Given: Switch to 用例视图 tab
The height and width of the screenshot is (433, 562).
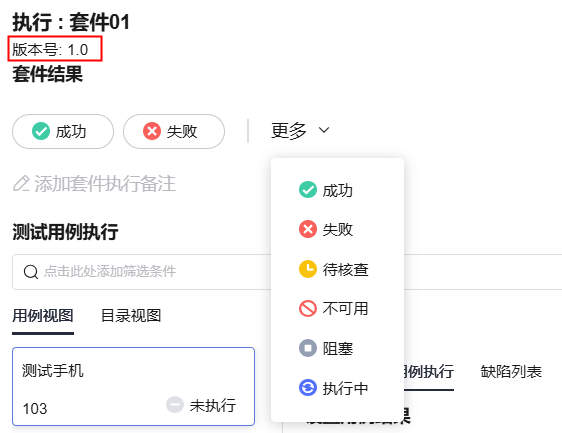Looking at the screenshot, I should 43,316.
